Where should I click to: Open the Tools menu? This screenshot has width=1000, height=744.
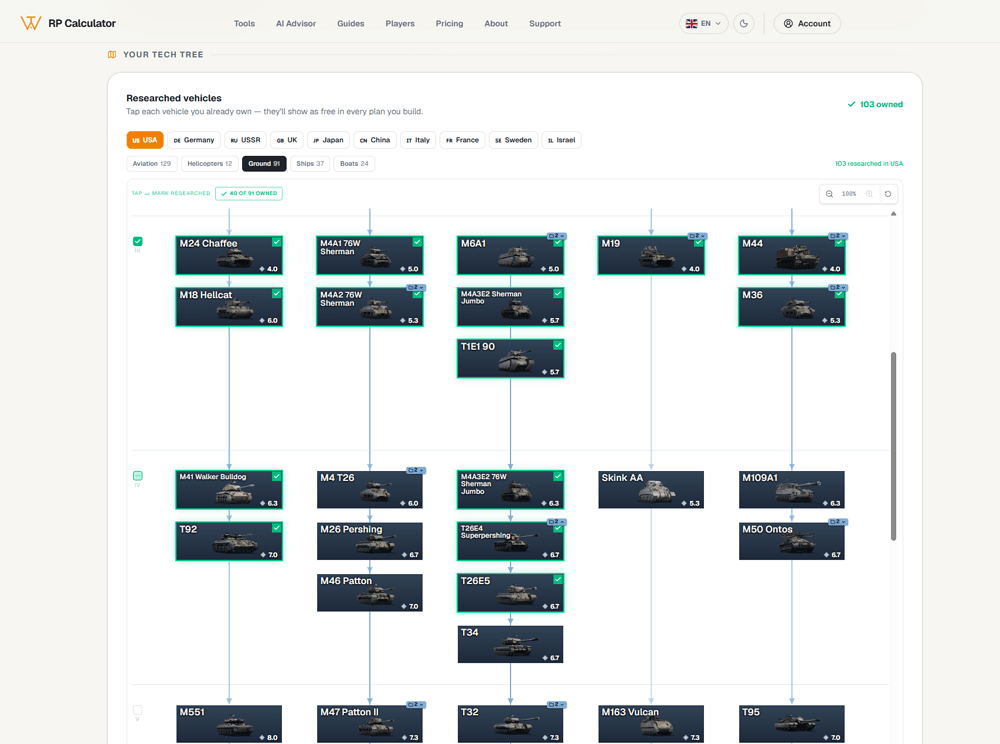point(244,24)
